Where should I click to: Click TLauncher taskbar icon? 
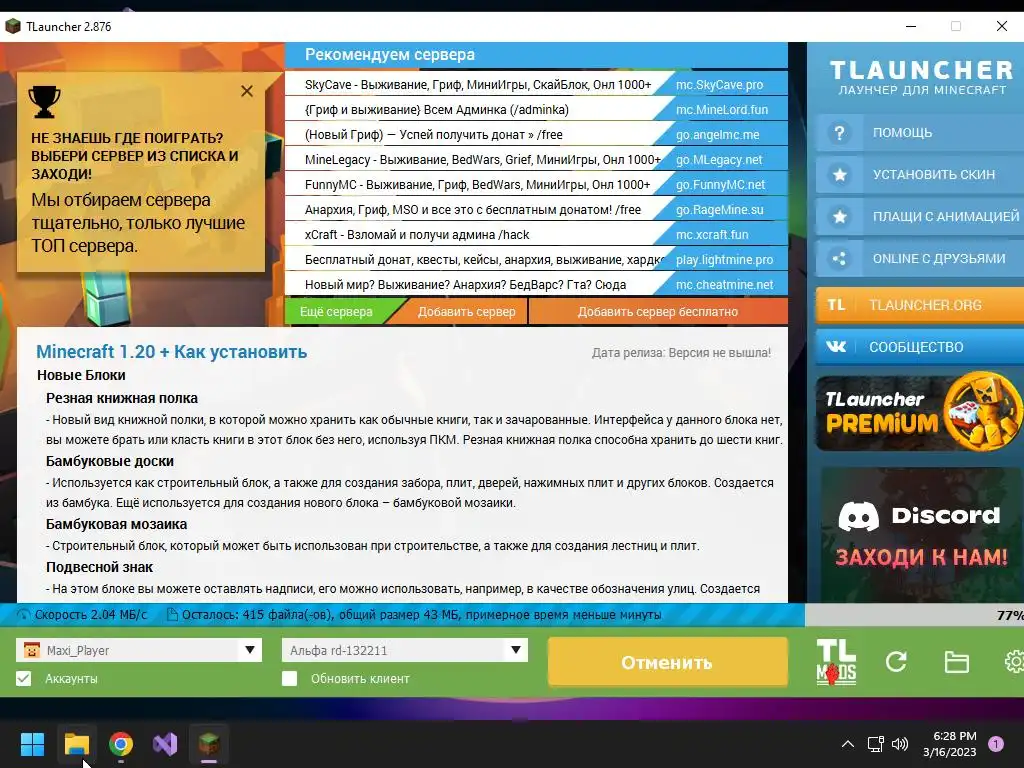pyautogui.click(x=209, y=744)
